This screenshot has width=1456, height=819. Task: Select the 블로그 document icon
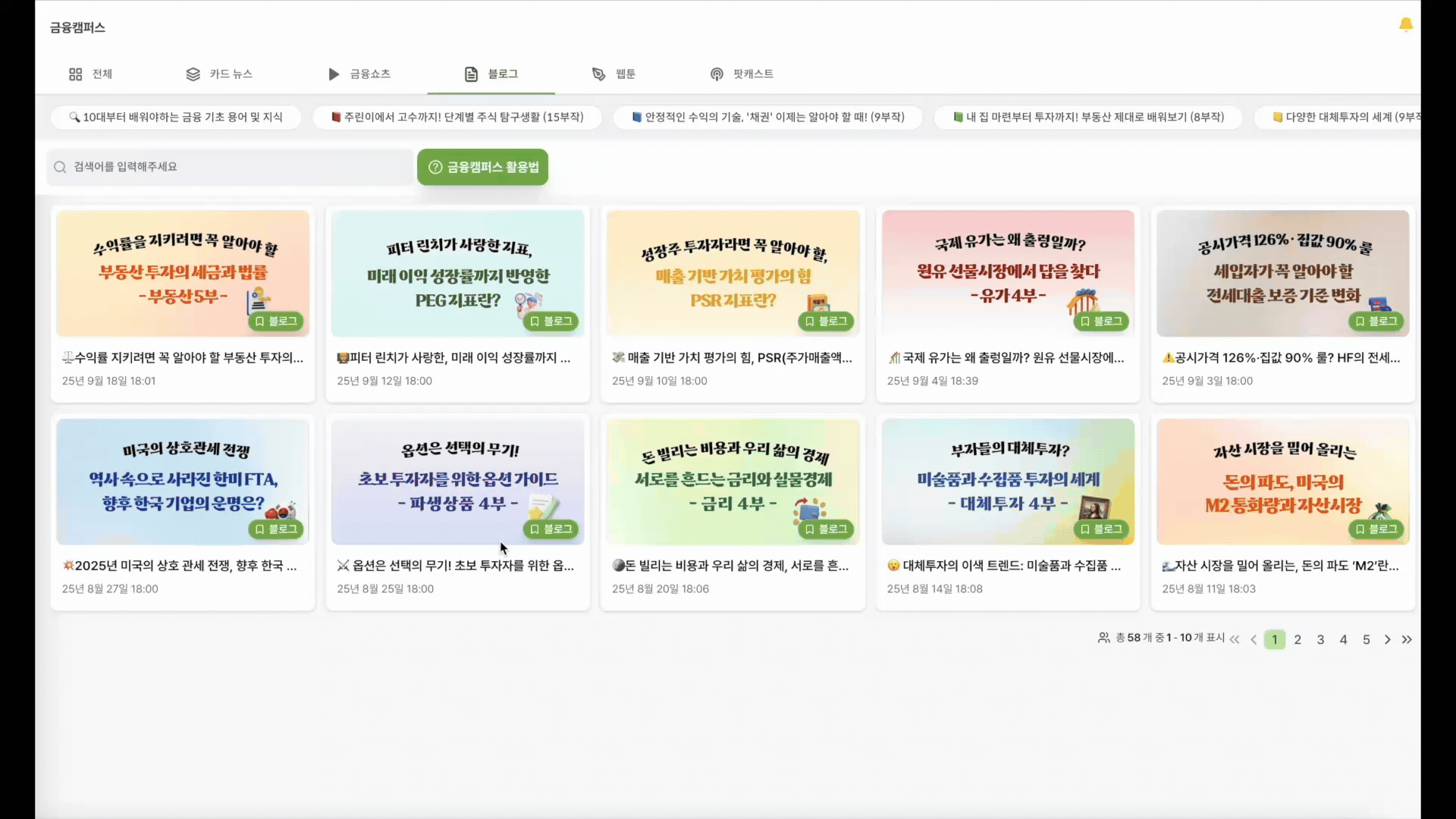(471, 74)
